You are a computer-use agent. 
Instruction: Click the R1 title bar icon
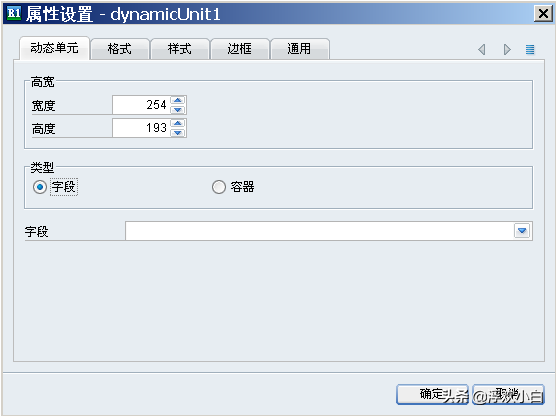(x=14, y=13)
